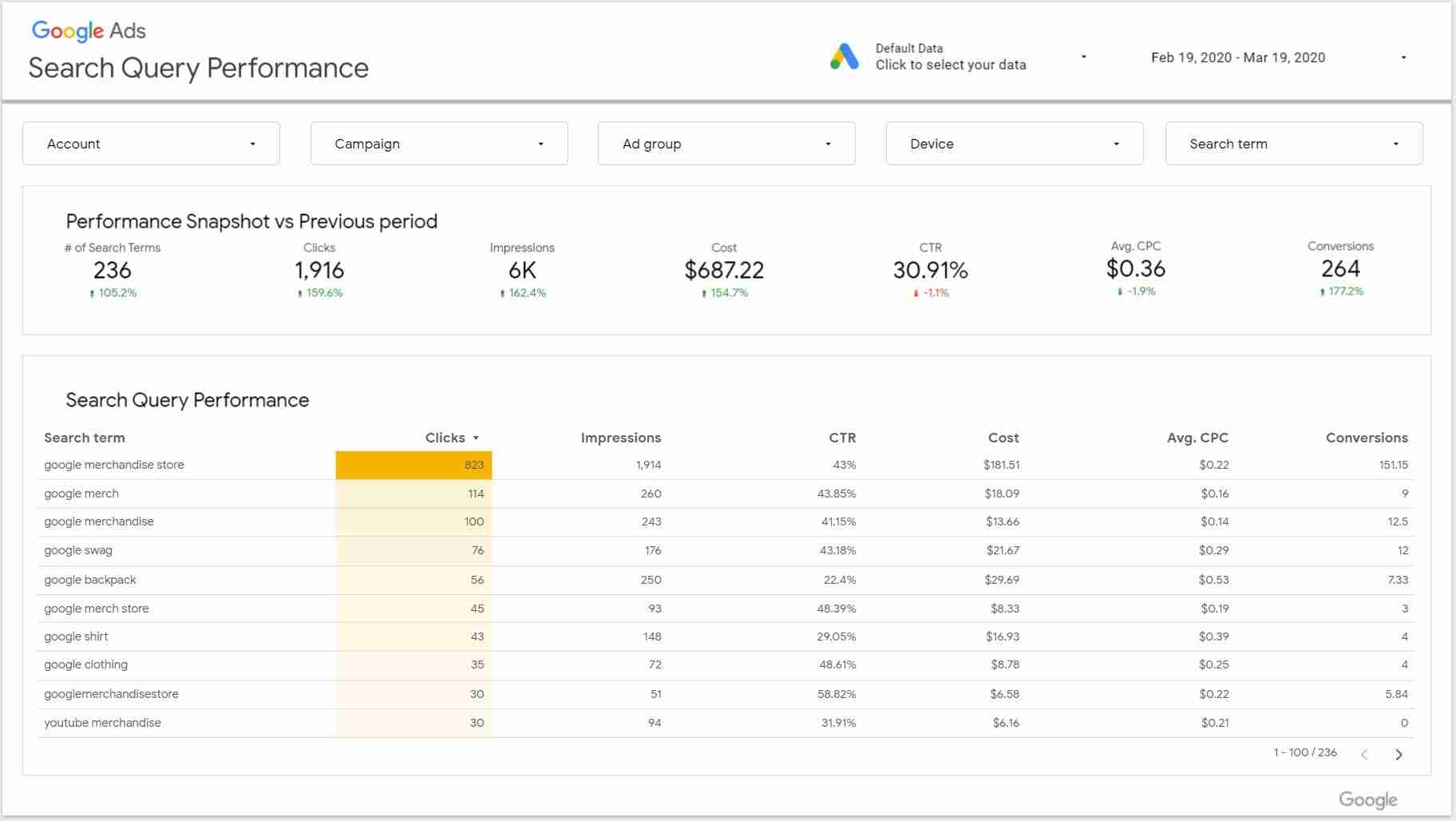Click the Conversions scorecard 264
The height and width of the screenshot is (821, 1456).
coord(1340,269)
